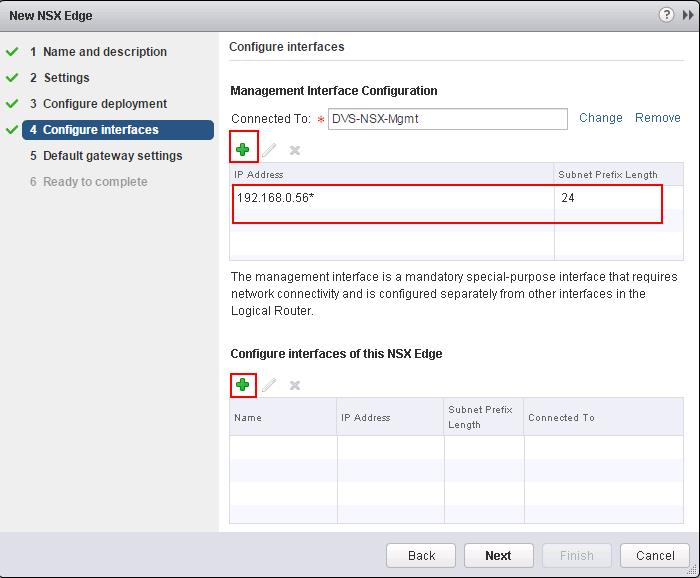
Task: Edit management IP address with pencil icon
Action: click(269, 150)
